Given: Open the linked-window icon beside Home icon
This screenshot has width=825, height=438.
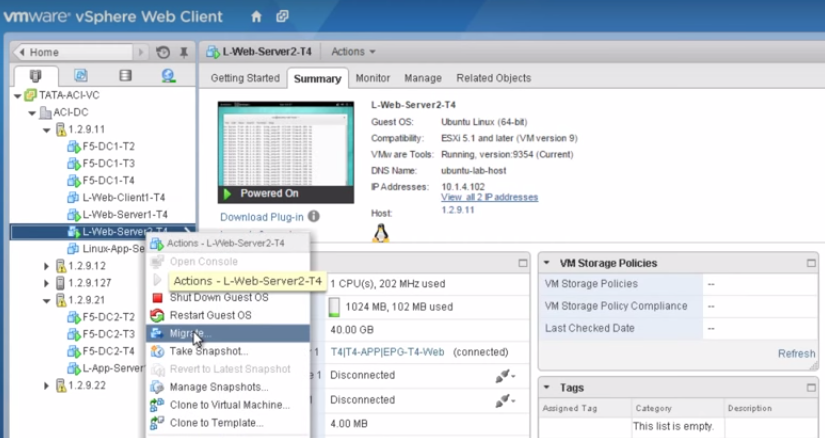Looking at the screenshot, I should pyautogui.click(x=283, y=16).
